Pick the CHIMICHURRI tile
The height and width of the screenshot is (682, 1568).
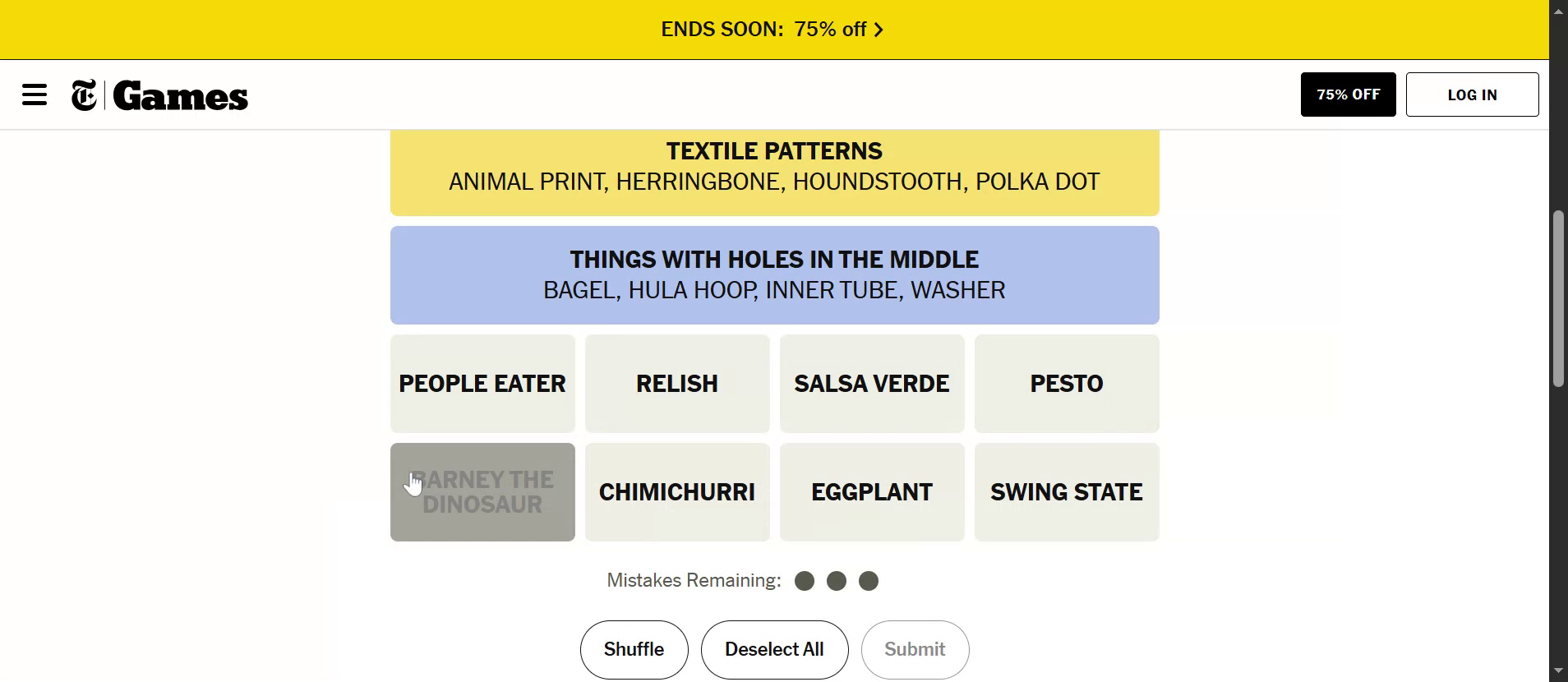click(677, 492)
